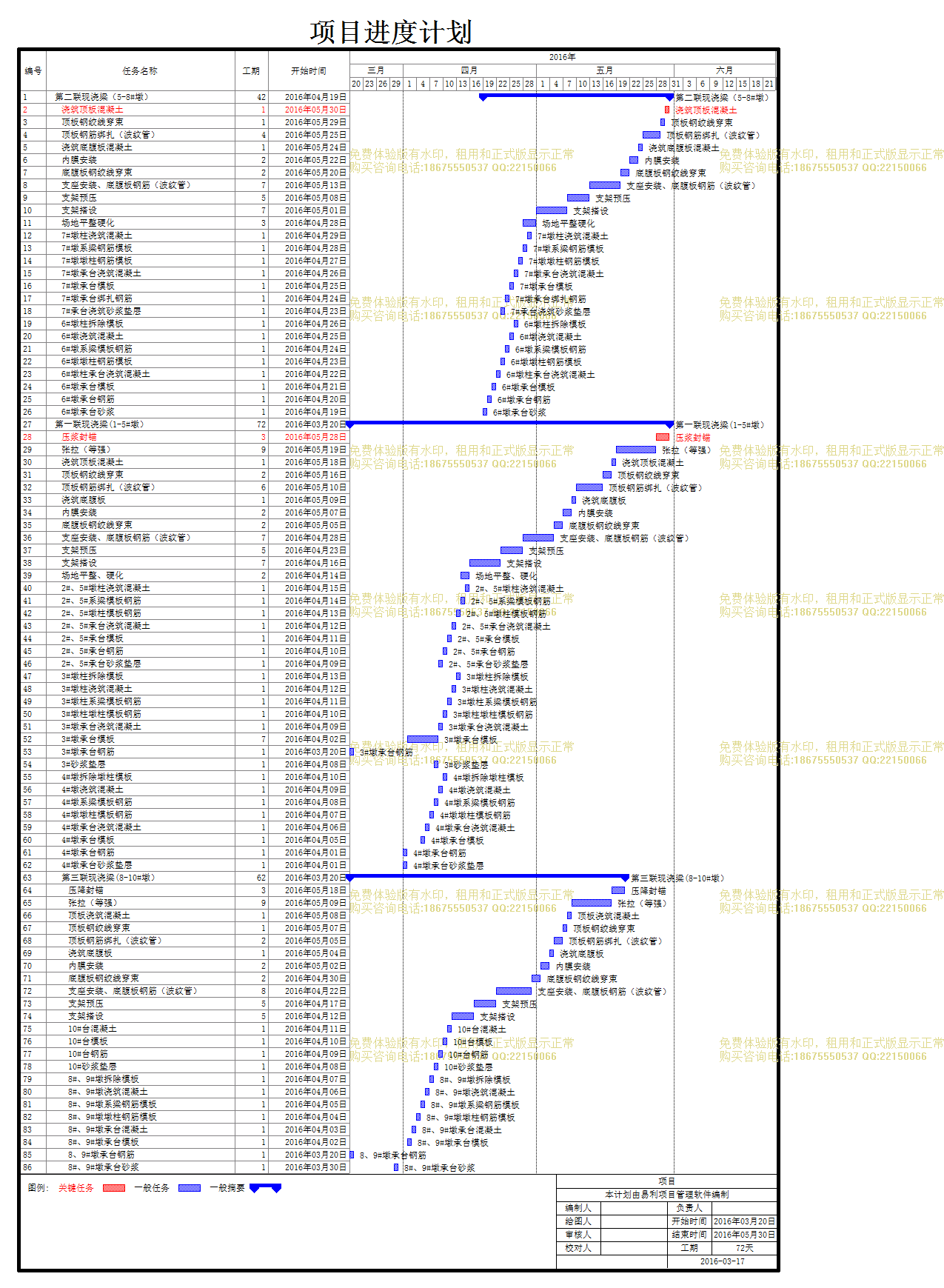Click Gantt bar for row 72 支座安装
The width and height of the screenshot is (944, 1288).
(514, 991)
